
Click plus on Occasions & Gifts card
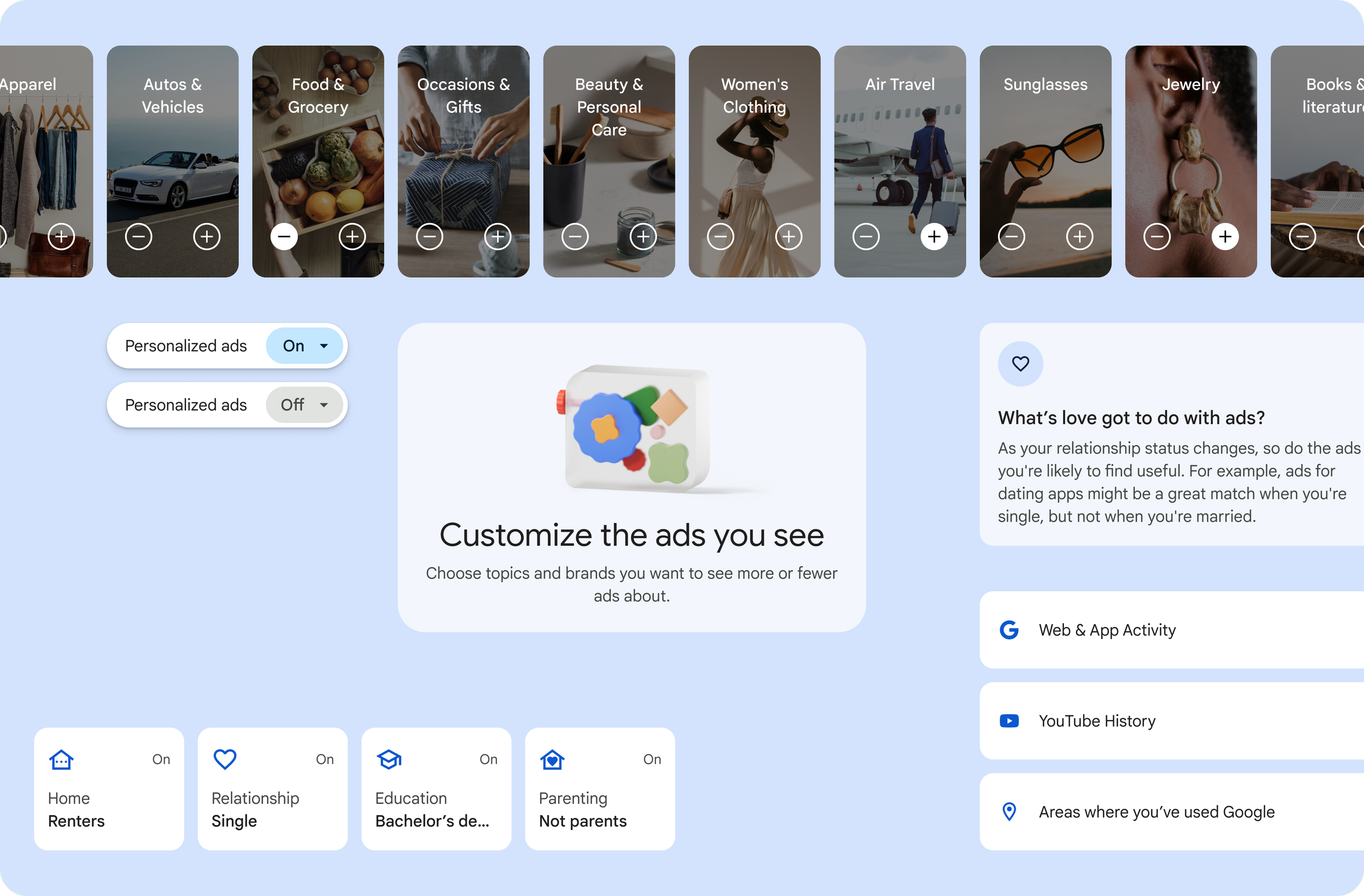(x=498, y=236)
